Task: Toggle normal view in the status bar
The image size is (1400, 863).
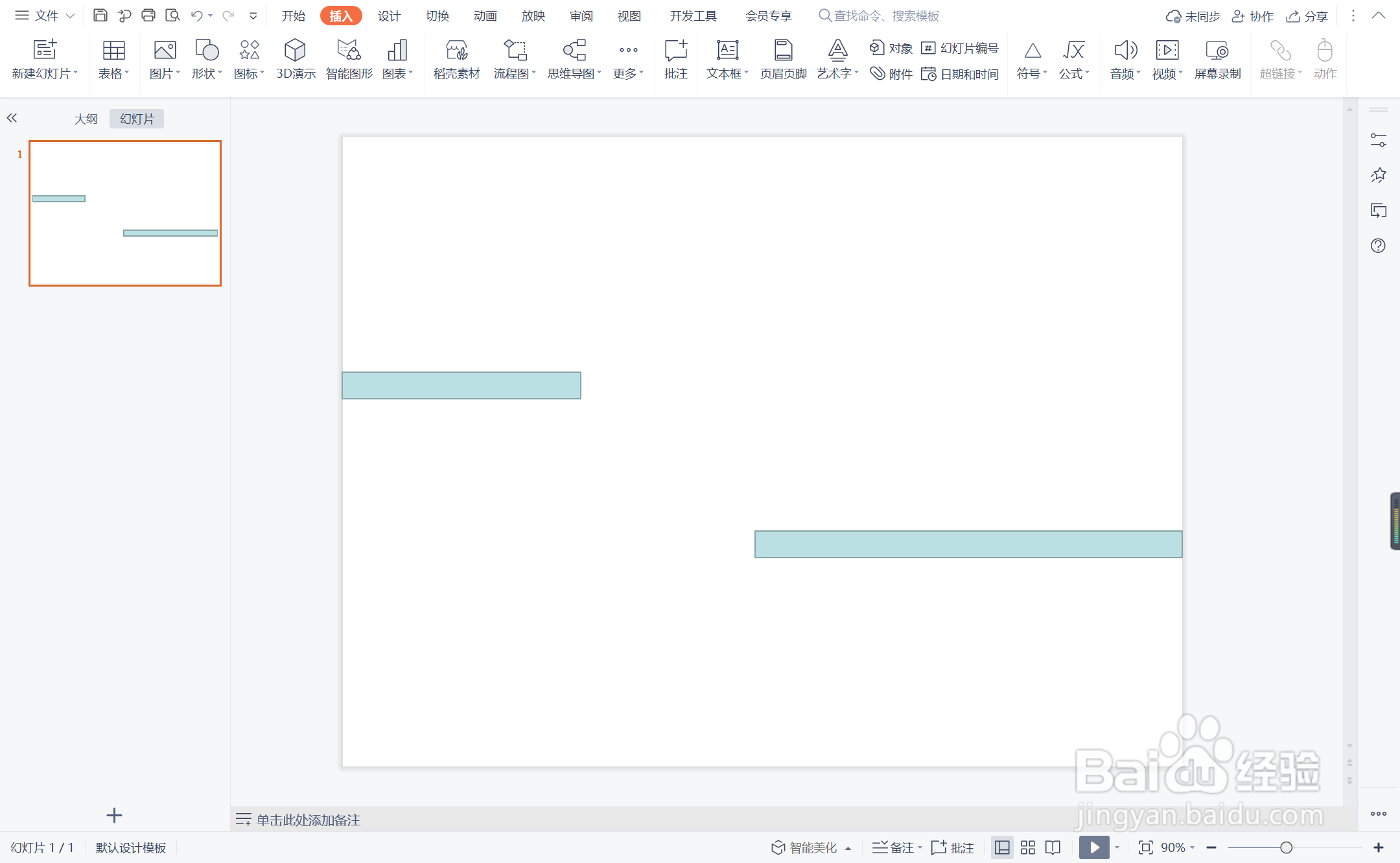Action: 1002,847
